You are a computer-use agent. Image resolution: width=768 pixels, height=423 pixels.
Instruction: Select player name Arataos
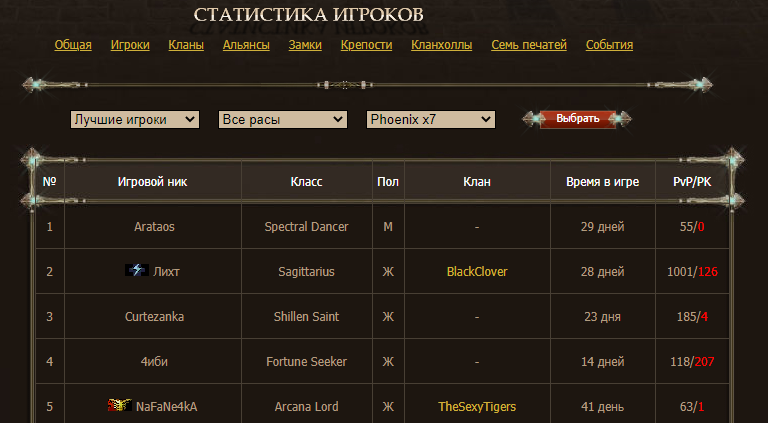tap(154, 227)
